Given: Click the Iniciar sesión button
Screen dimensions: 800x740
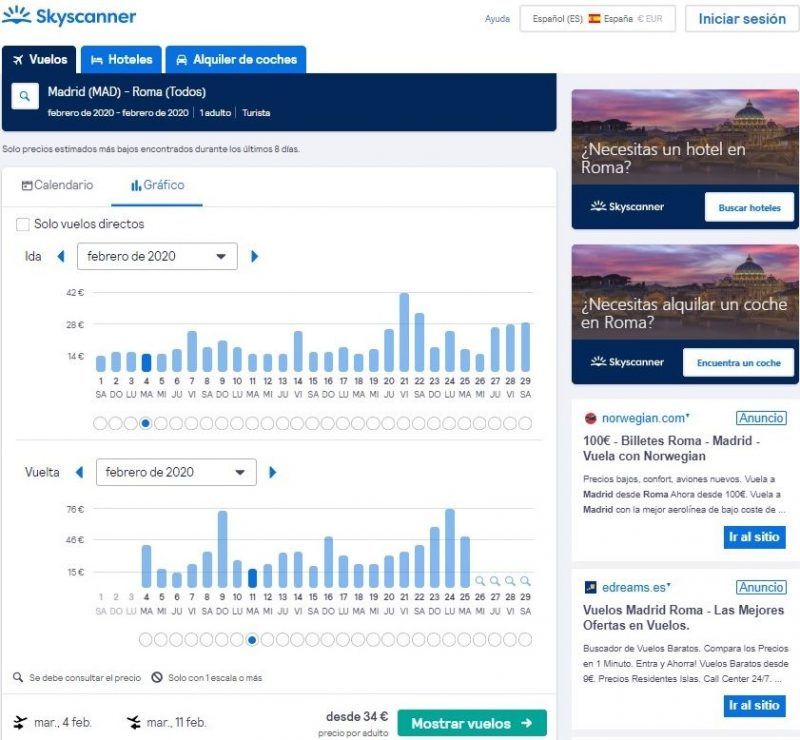Looking at the screenshot, I should (742, 19).
